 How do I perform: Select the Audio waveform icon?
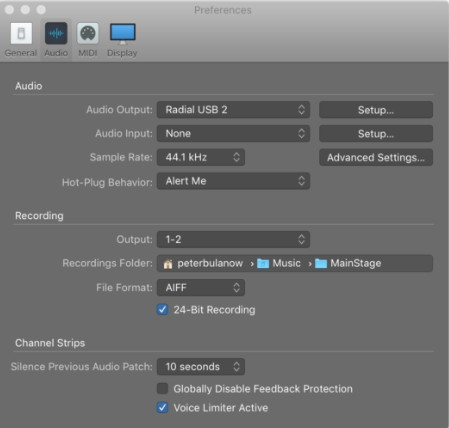click(x=56, y=33)
